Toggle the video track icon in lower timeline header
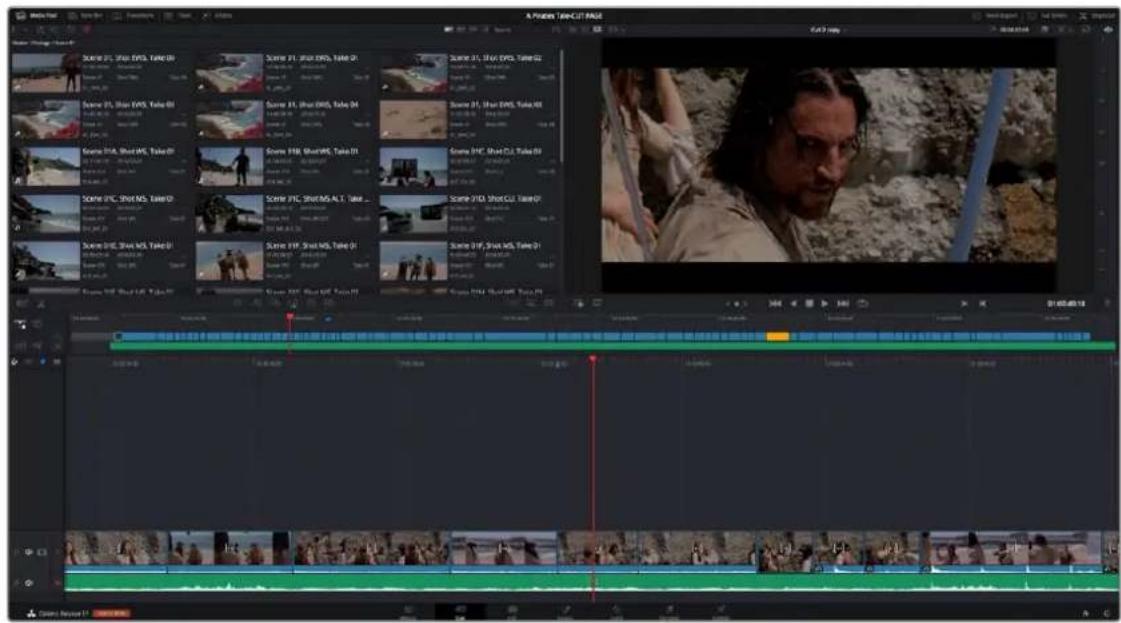Screen dimensions: 1121x623 pos(42,552)
